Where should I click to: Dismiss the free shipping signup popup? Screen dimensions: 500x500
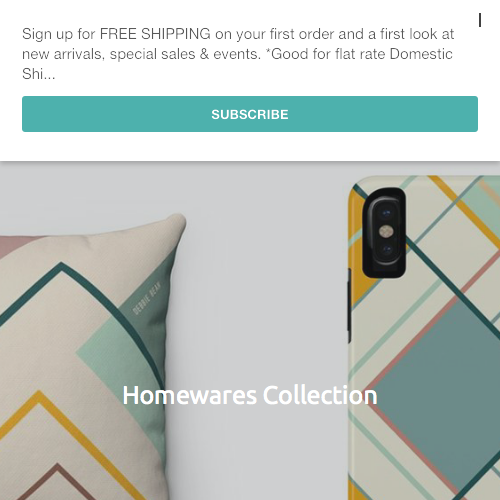coord(480,20)
